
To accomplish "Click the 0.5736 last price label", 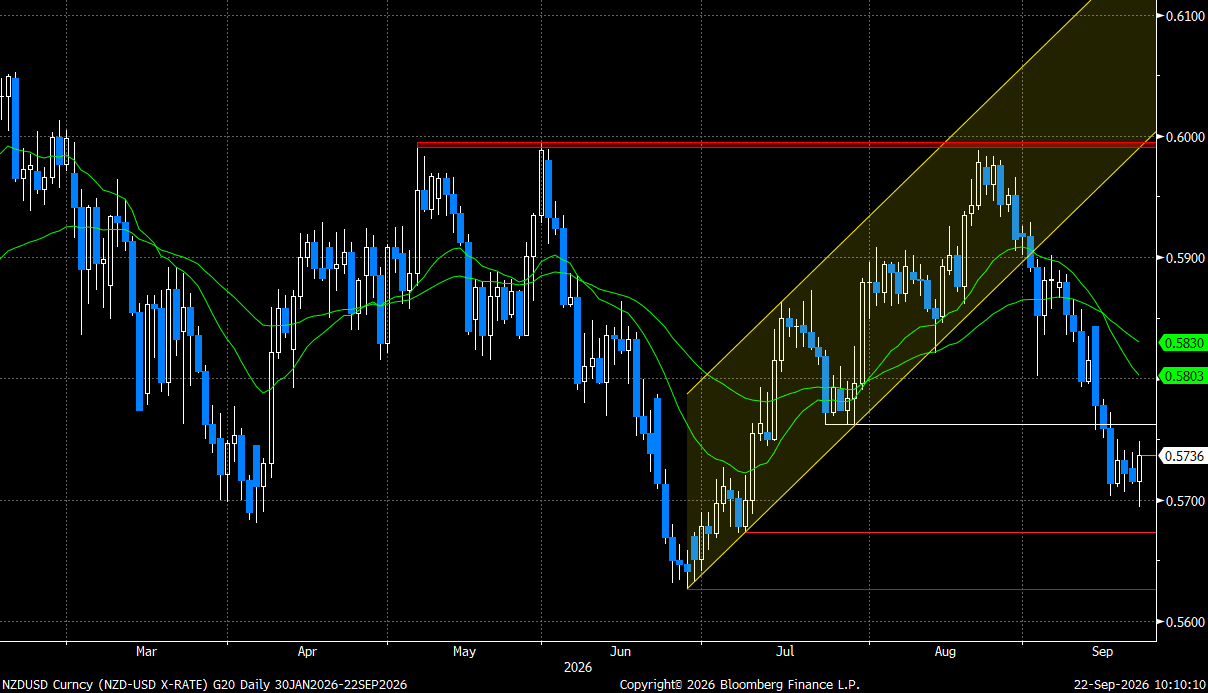I will pyautogui.click(x=1182, y=456).
